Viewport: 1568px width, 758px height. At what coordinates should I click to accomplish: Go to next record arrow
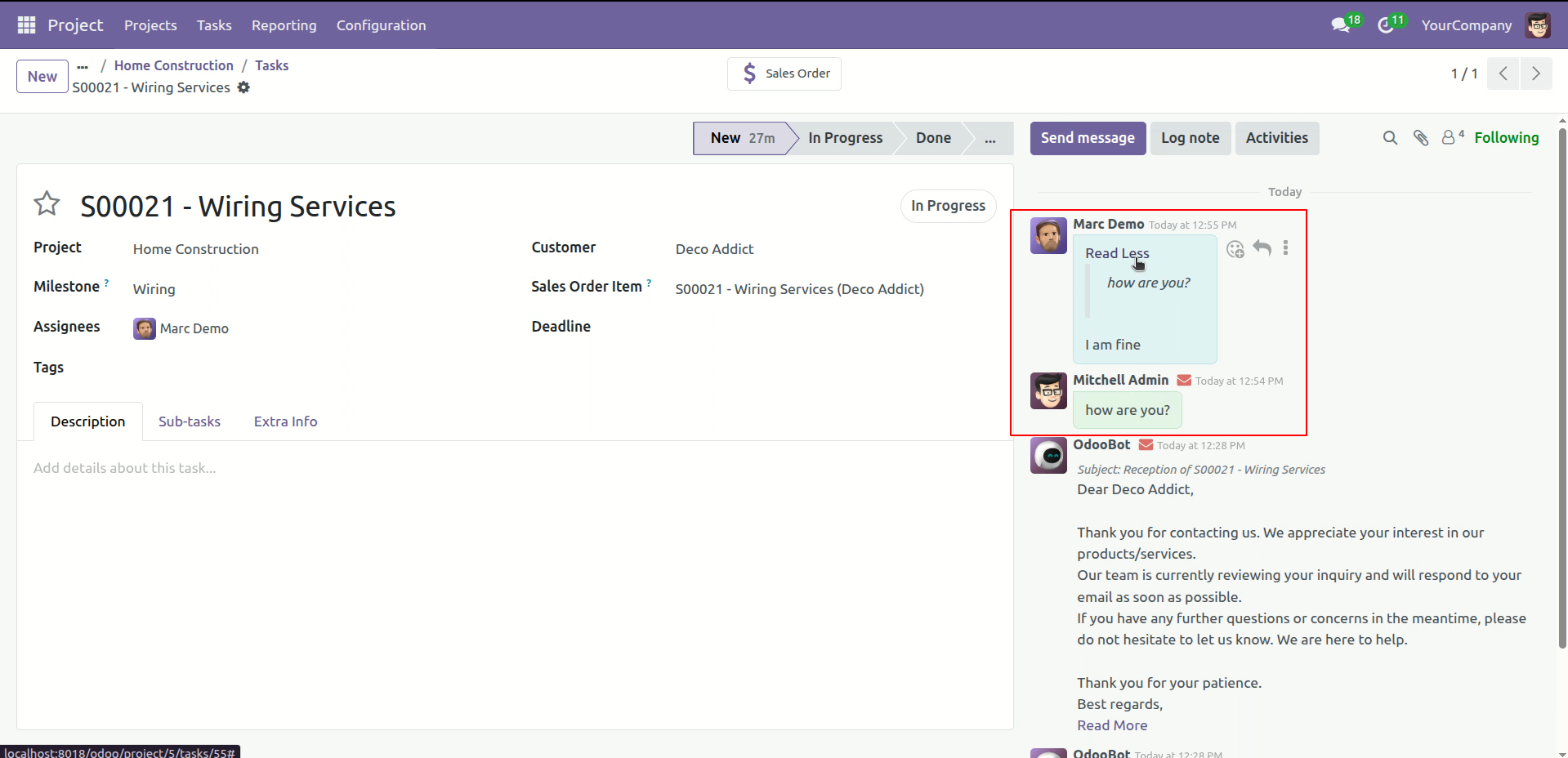1536,74
